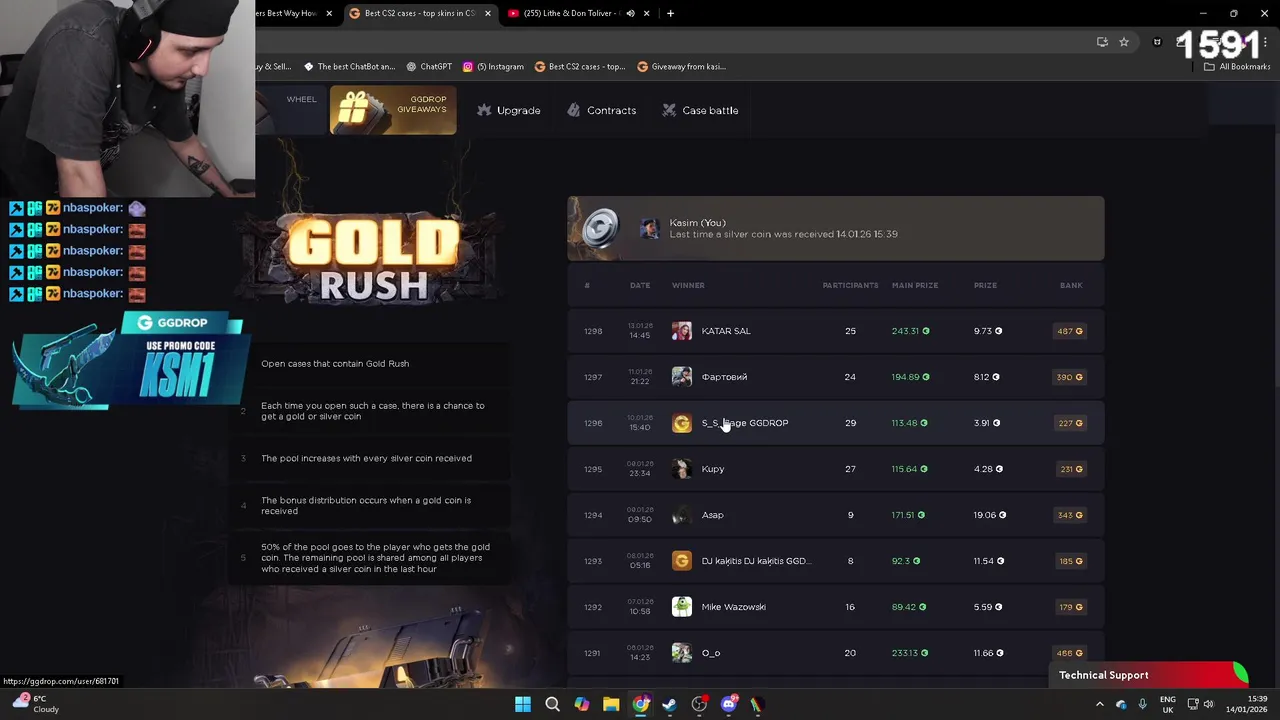Open KATAR SAL winner profile
1280x720 pixels.
point(726,331)
